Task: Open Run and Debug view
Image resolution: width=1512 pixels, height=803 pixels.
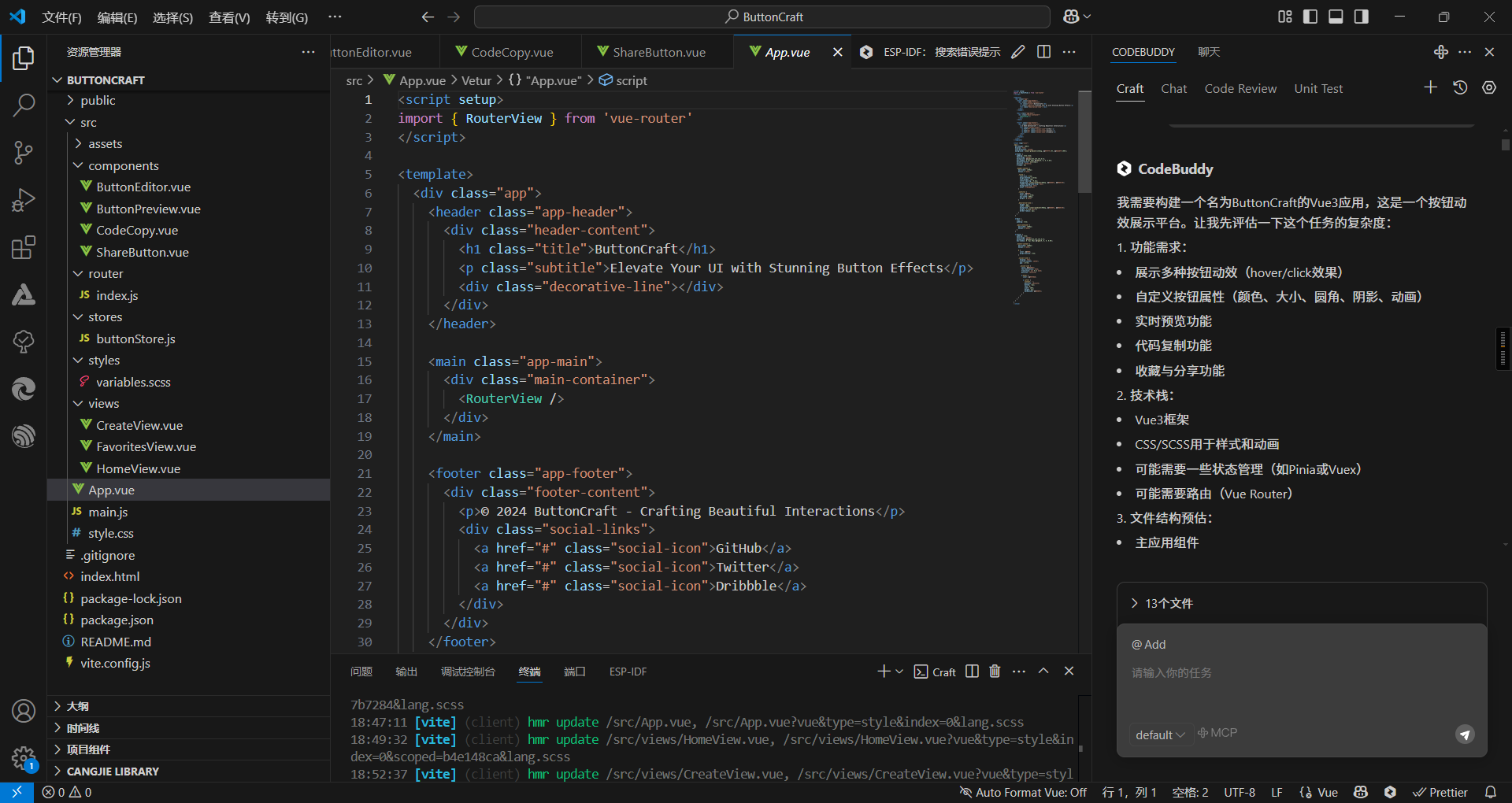Action: (24, 200)
